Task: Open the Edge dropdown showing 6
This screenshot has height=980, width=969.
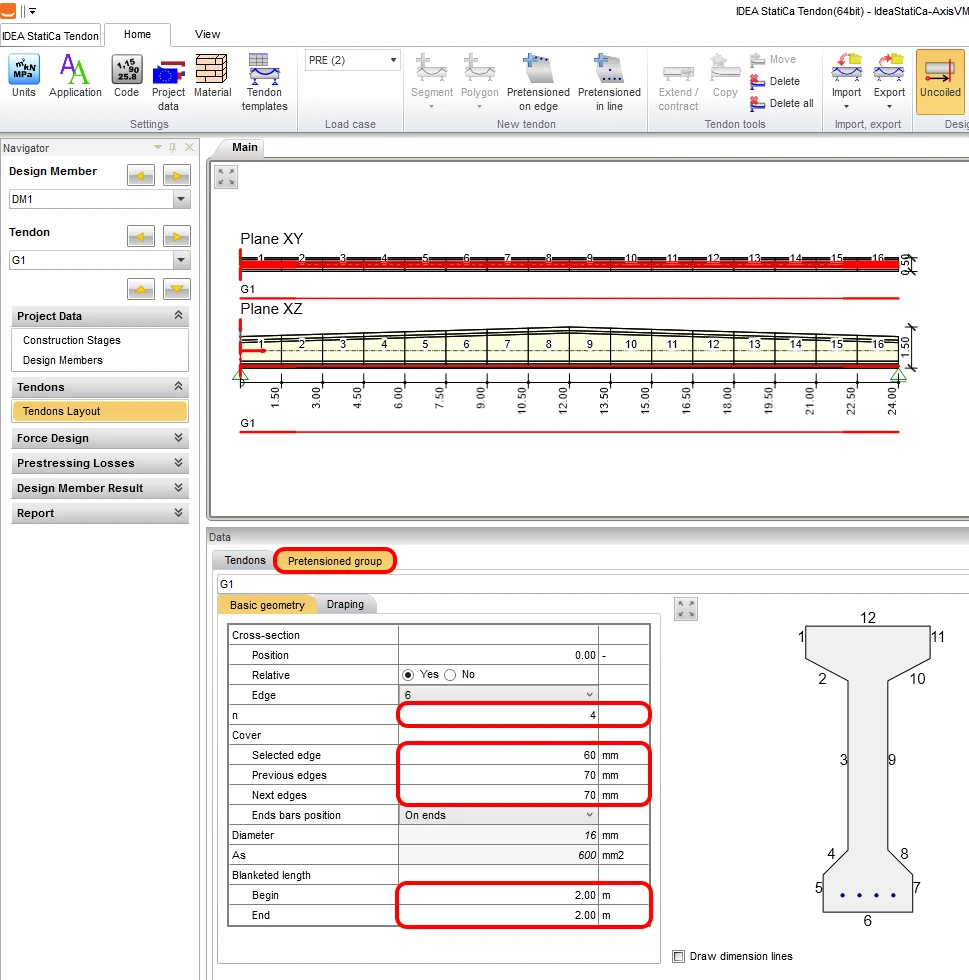Action: click(498, 695)
